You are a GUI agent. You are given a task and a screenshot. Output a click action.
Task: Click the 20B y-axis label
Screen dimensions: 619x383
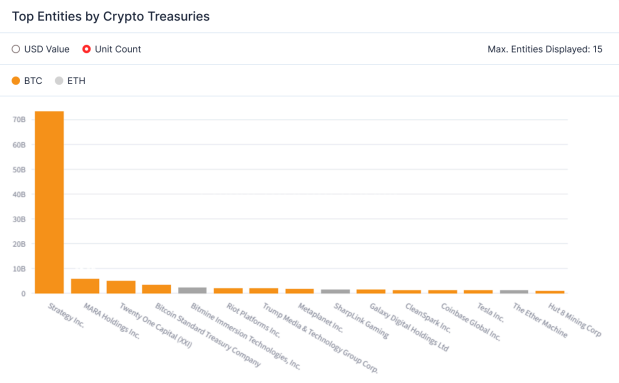click(x=19, y=244)
